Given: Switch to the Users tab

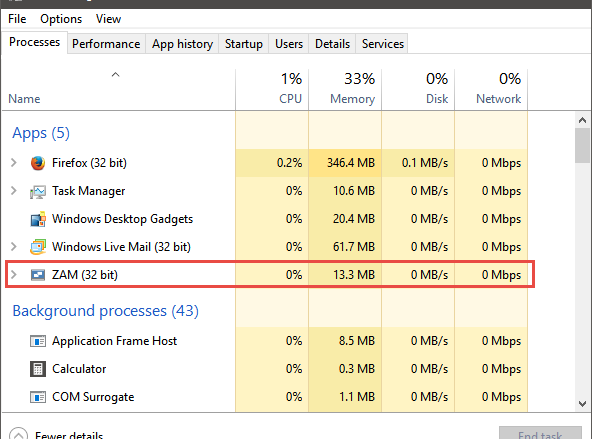Looking at the screenshot, I should pyautogui.click(x=289, y=44).
